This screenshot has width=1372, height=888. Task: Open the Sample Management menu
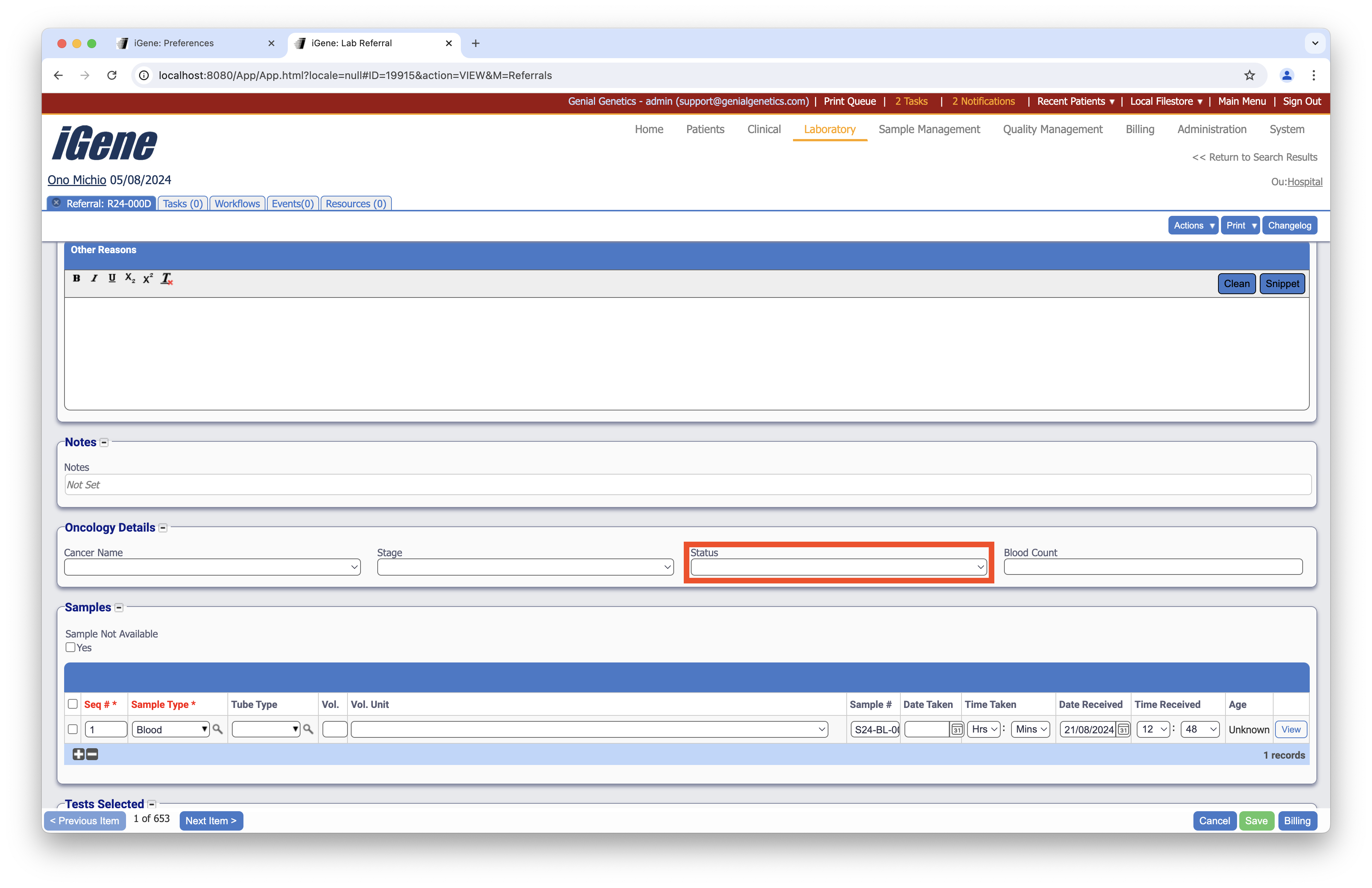click(929, 129)
